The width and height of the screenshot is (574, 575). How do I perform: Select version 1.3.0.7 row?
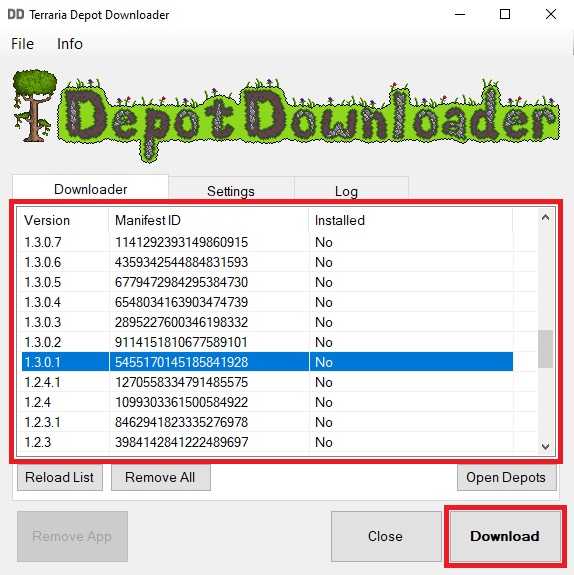tap(267, 242)
